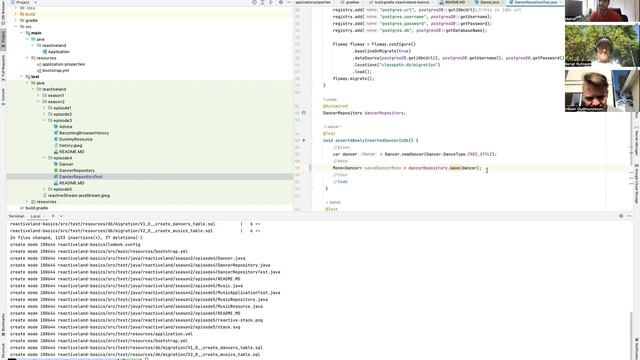Switch to the gradlew editor tab

click(x=352, y=2)
